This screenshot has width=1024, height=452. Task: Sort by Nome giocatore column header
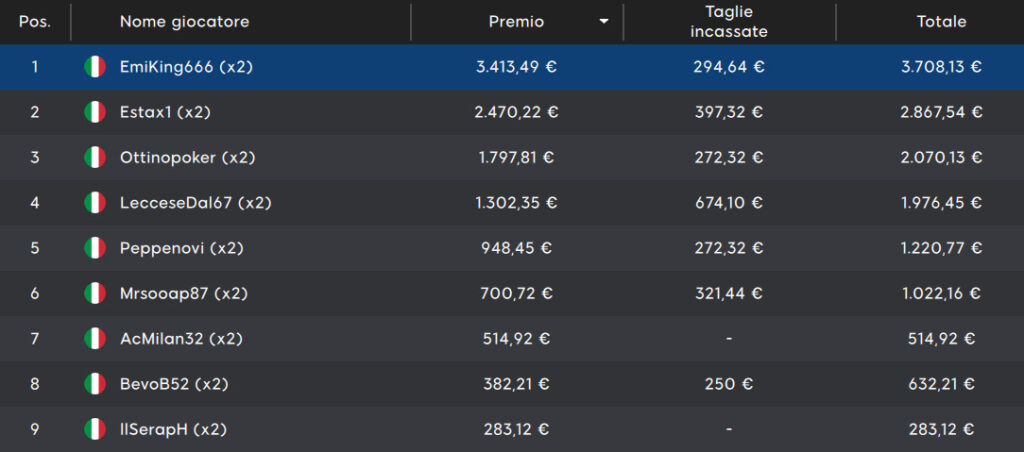point(185,22)
